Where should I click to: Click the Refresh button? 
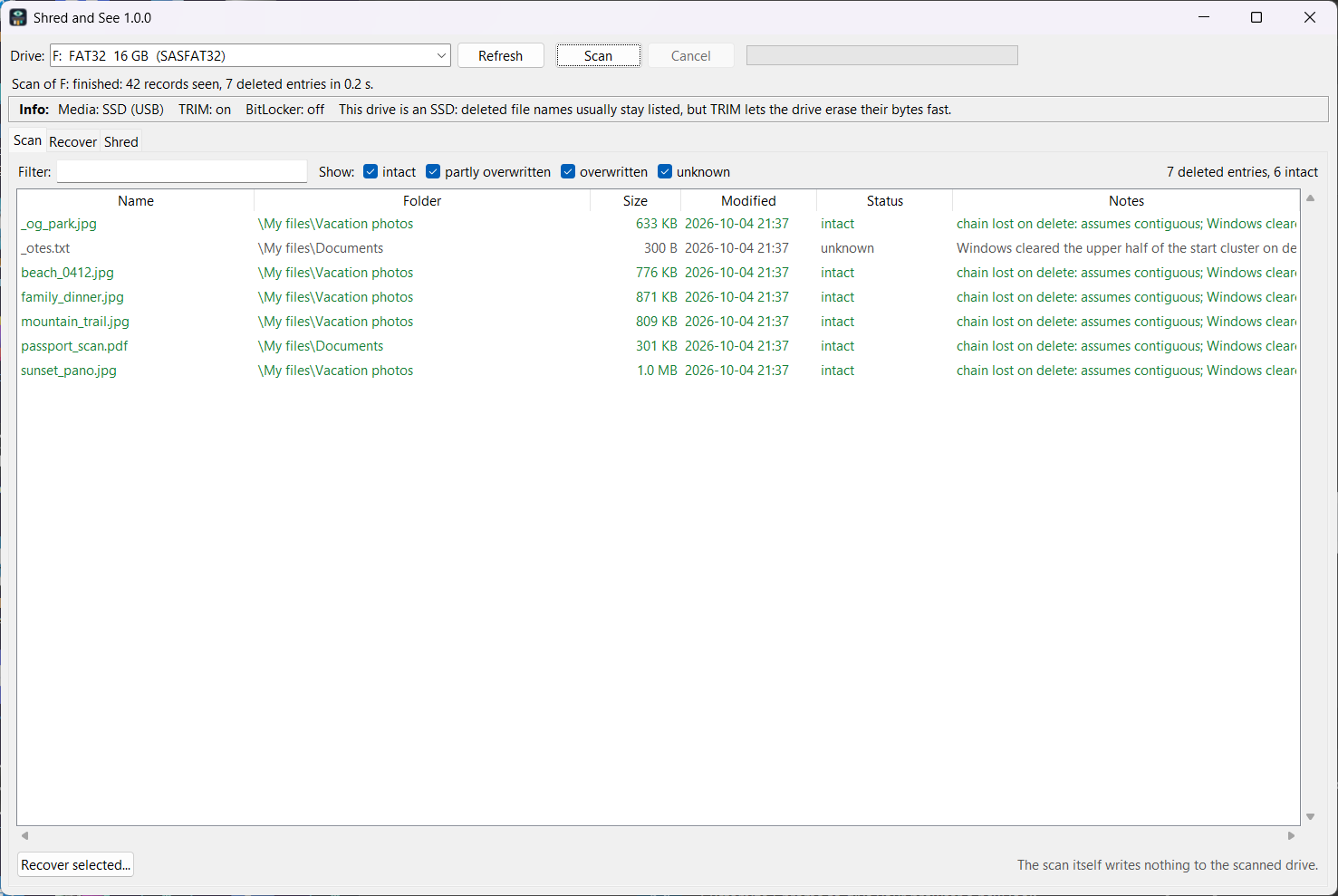(x=500, y=55)
